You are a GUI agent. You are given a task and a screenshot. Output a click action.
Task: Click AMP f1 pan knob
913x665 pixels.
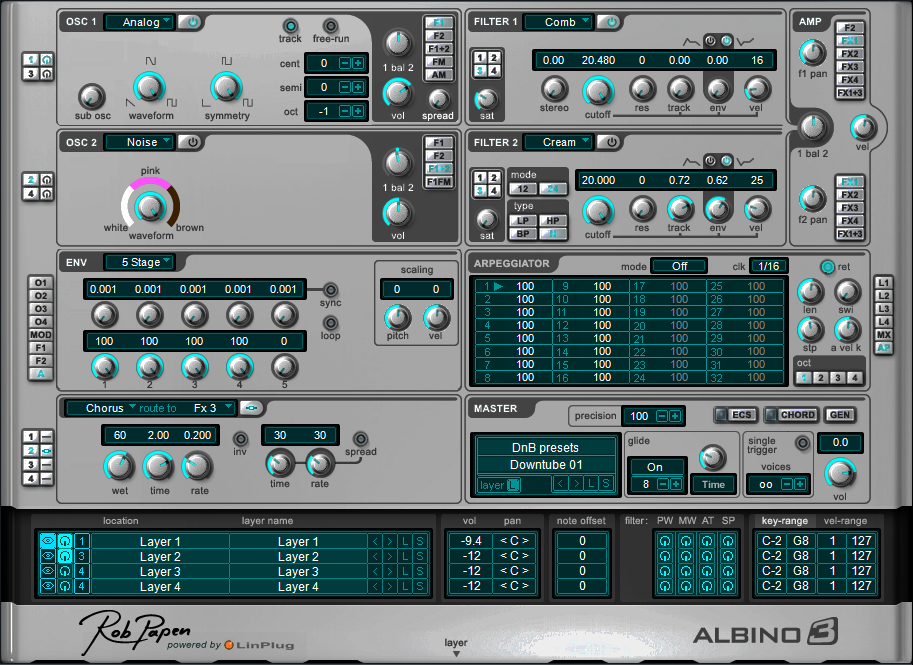point(812,54)
